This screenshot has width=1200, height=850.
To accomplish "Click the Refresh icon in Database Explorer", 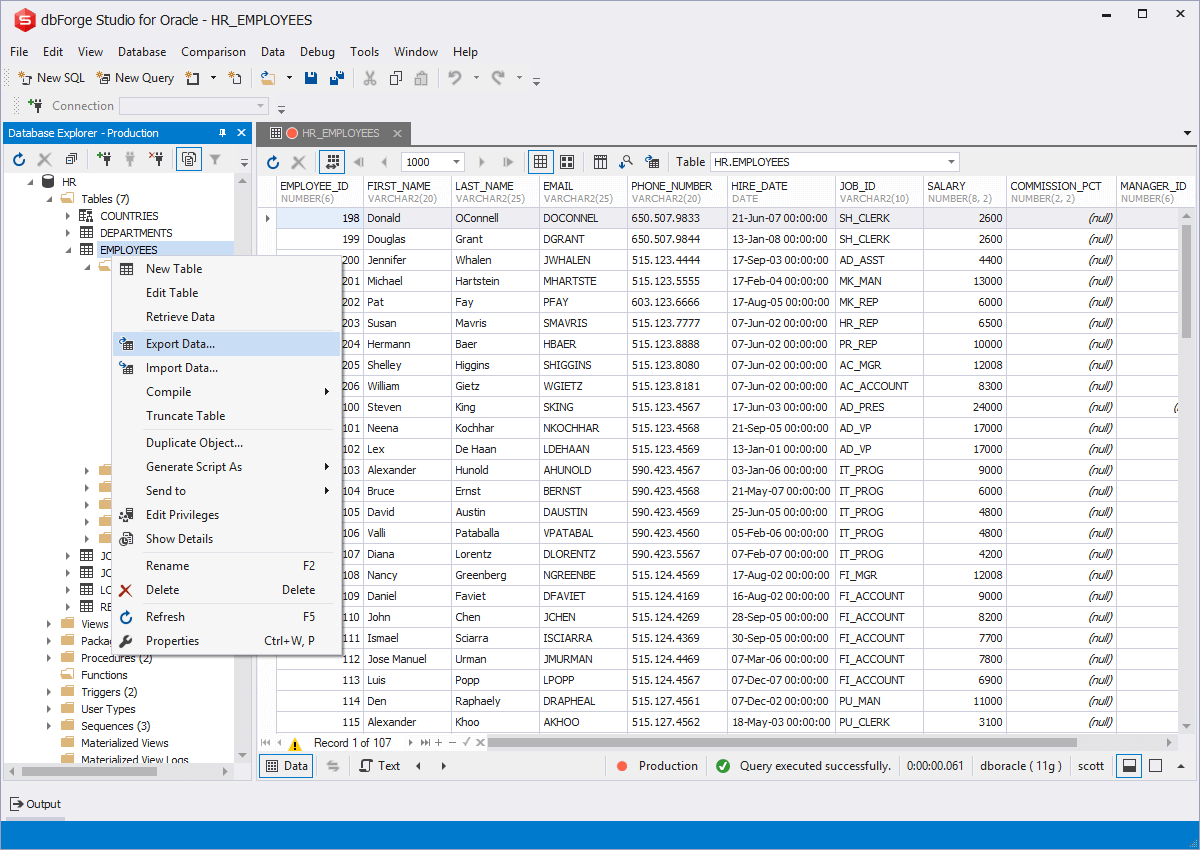I will point(17,159).
